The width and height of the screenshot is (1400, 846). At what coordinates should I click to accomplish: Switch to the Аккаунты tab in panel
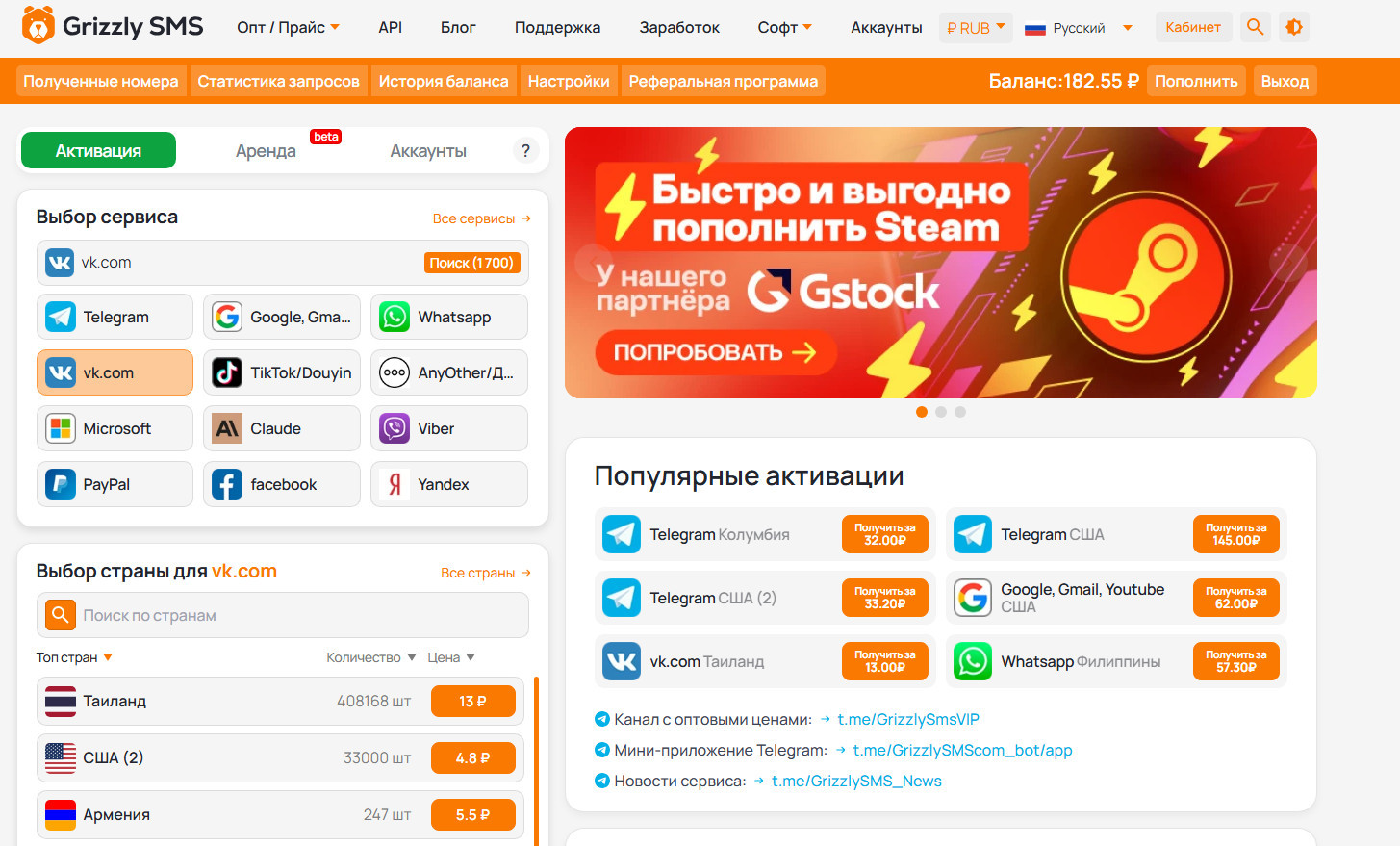428,150
